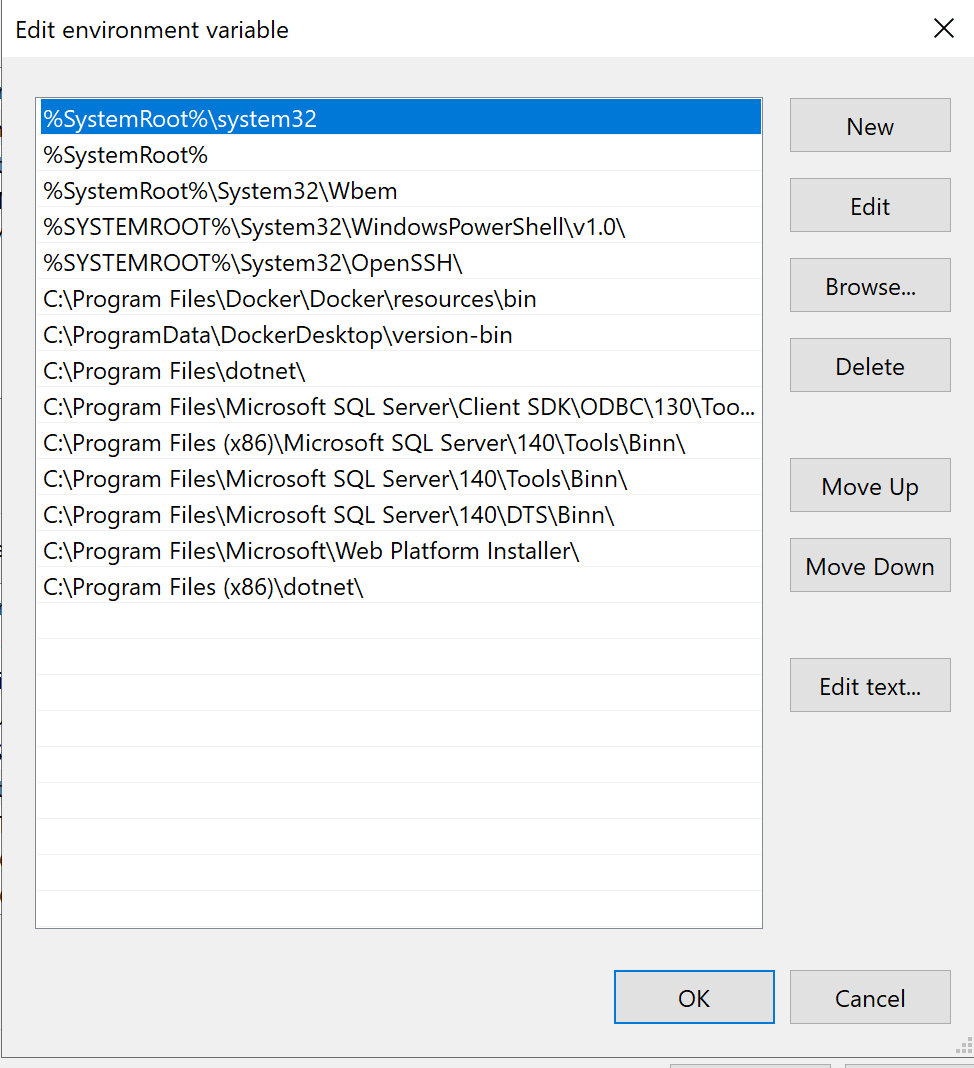Select the ProgramData\DockerDesktop\version-bin entry
The height and width of the screenshot is (1068, 974).
[x=400, y=334]
